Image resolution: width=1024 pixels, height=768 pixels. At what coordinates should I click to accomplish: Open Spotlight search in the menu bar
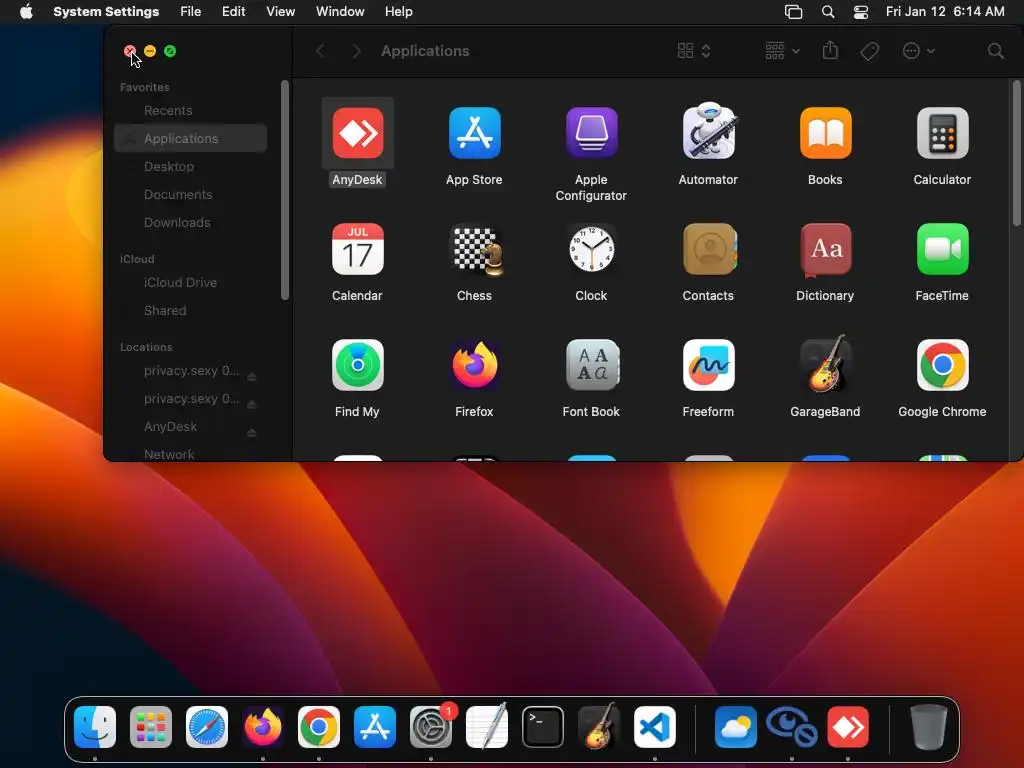(x=828, y=12)
